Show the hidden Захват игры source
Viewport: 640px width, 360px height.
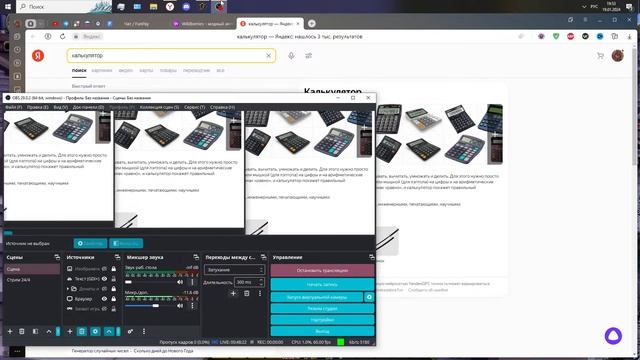click(x=104, y=309)
